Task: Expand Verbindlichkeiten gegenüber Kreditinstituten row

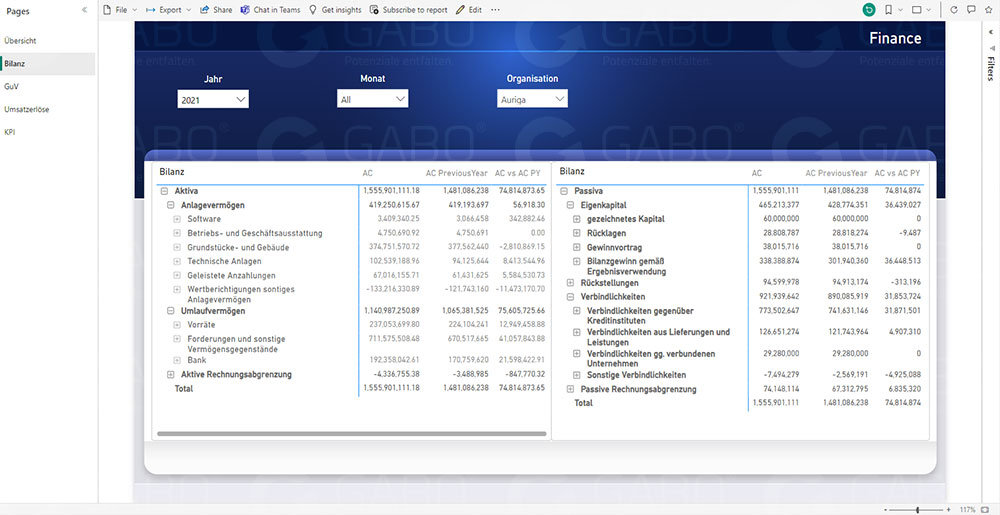Action: click(577, 311)
